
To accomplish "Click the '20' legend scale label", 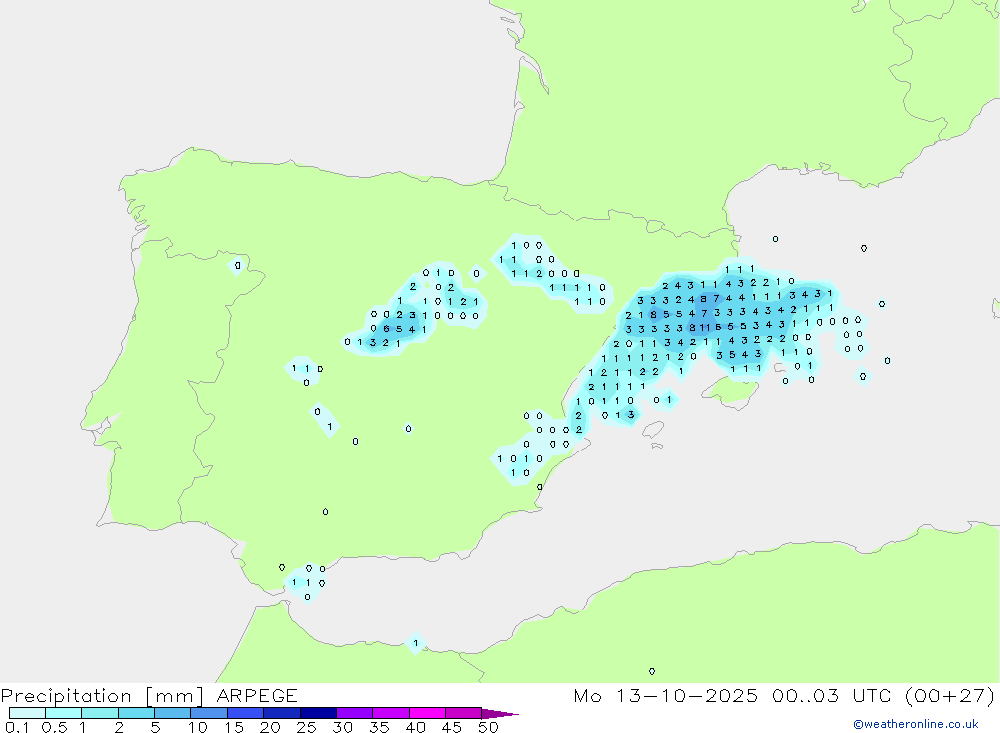I will (270, 727).
